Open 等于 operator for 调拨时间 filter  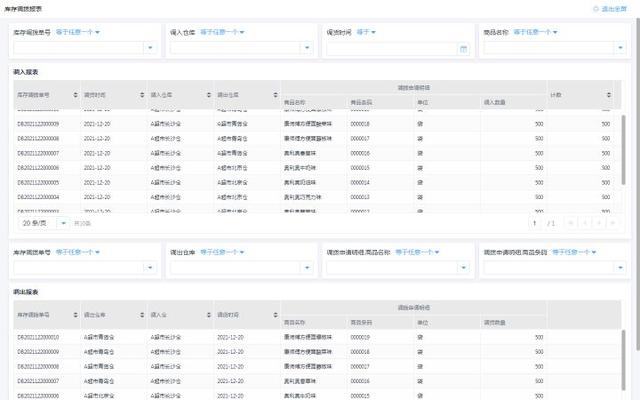366,32
